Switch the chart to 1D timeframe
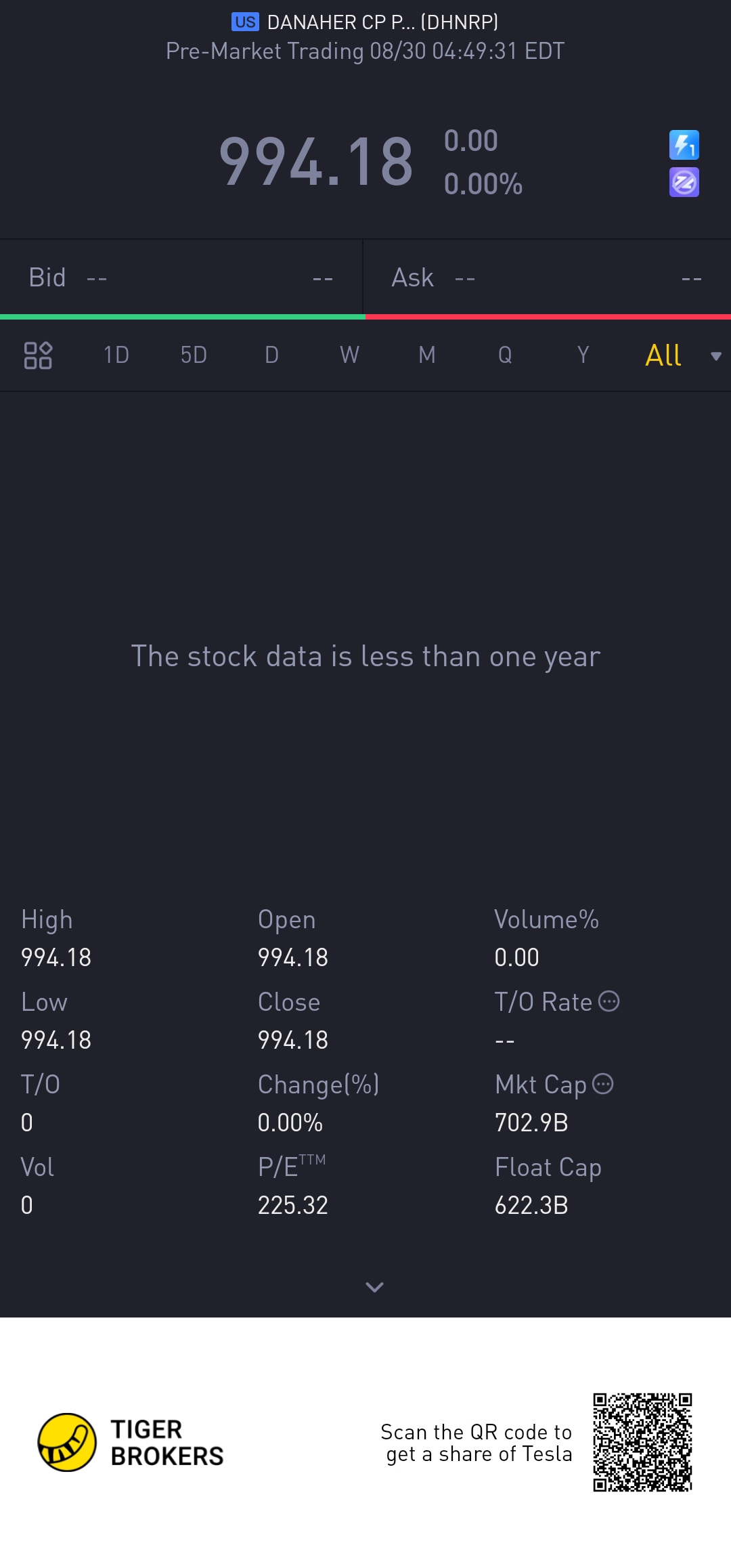The height and width of the screenshot is (1568, 731). coord(116,355)
